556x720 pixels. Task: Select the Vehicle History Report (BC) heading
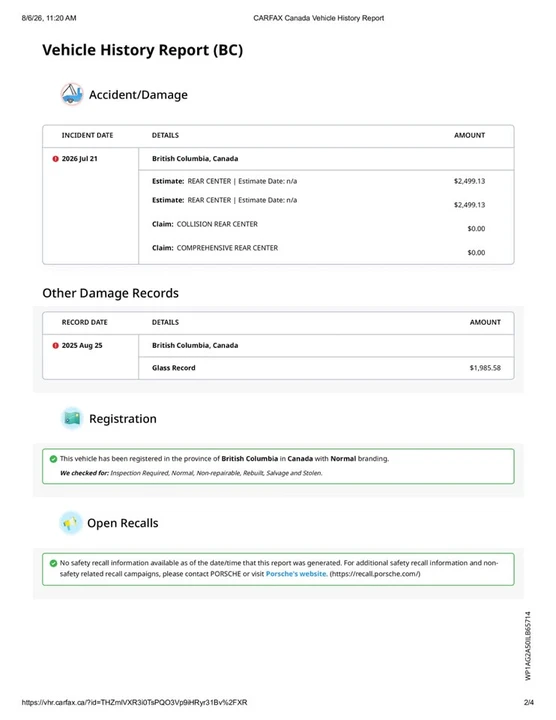[142, 50]
